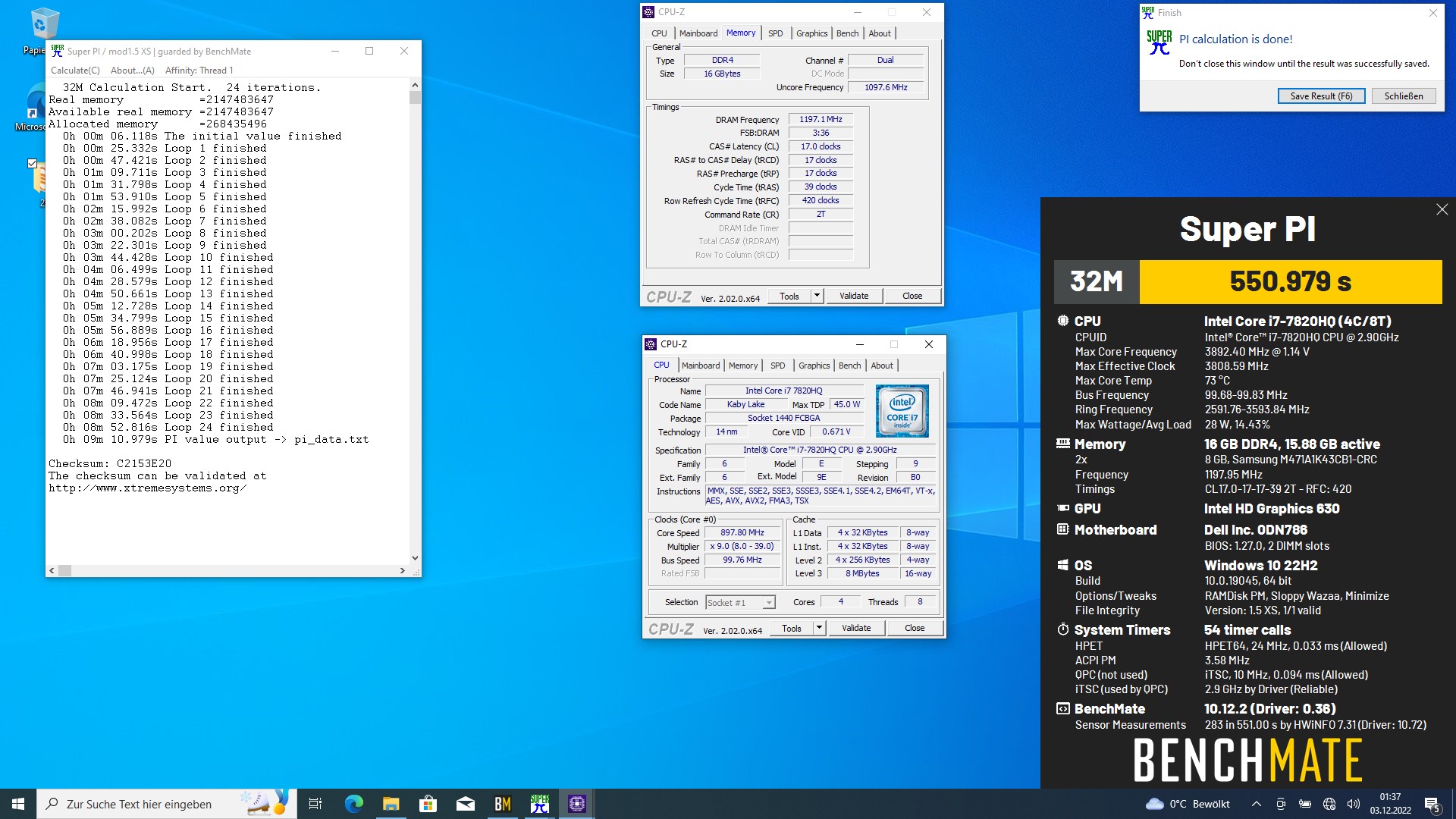Open weather widget showing 0°C Bewölkt

tap(1188, 804)
